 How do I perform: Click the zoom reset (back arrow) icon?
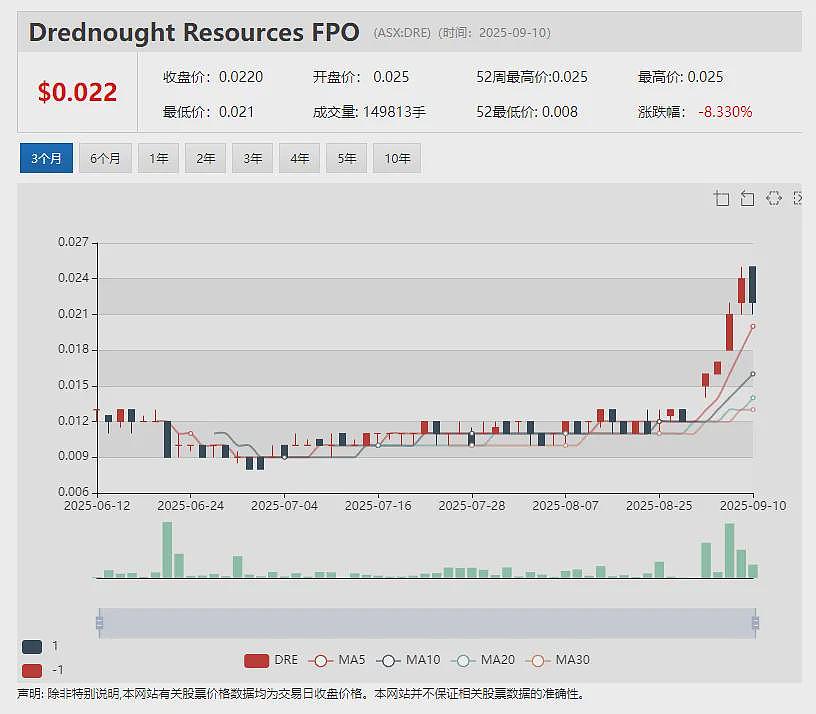pyautogui.click(x=747, y=198)
